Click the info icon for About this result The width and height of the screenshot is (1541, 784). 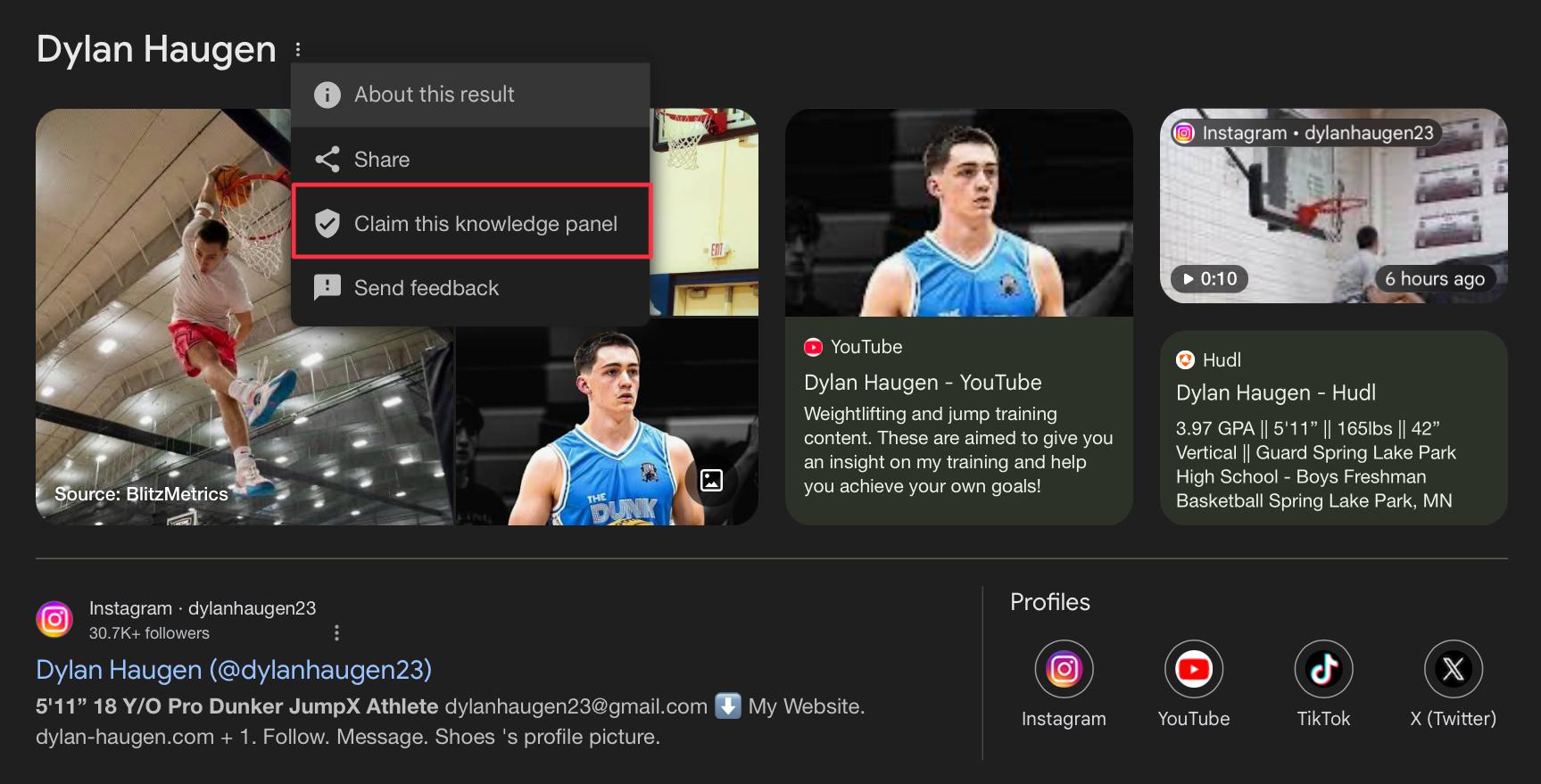pyautogui.click(x=327, y=95)
